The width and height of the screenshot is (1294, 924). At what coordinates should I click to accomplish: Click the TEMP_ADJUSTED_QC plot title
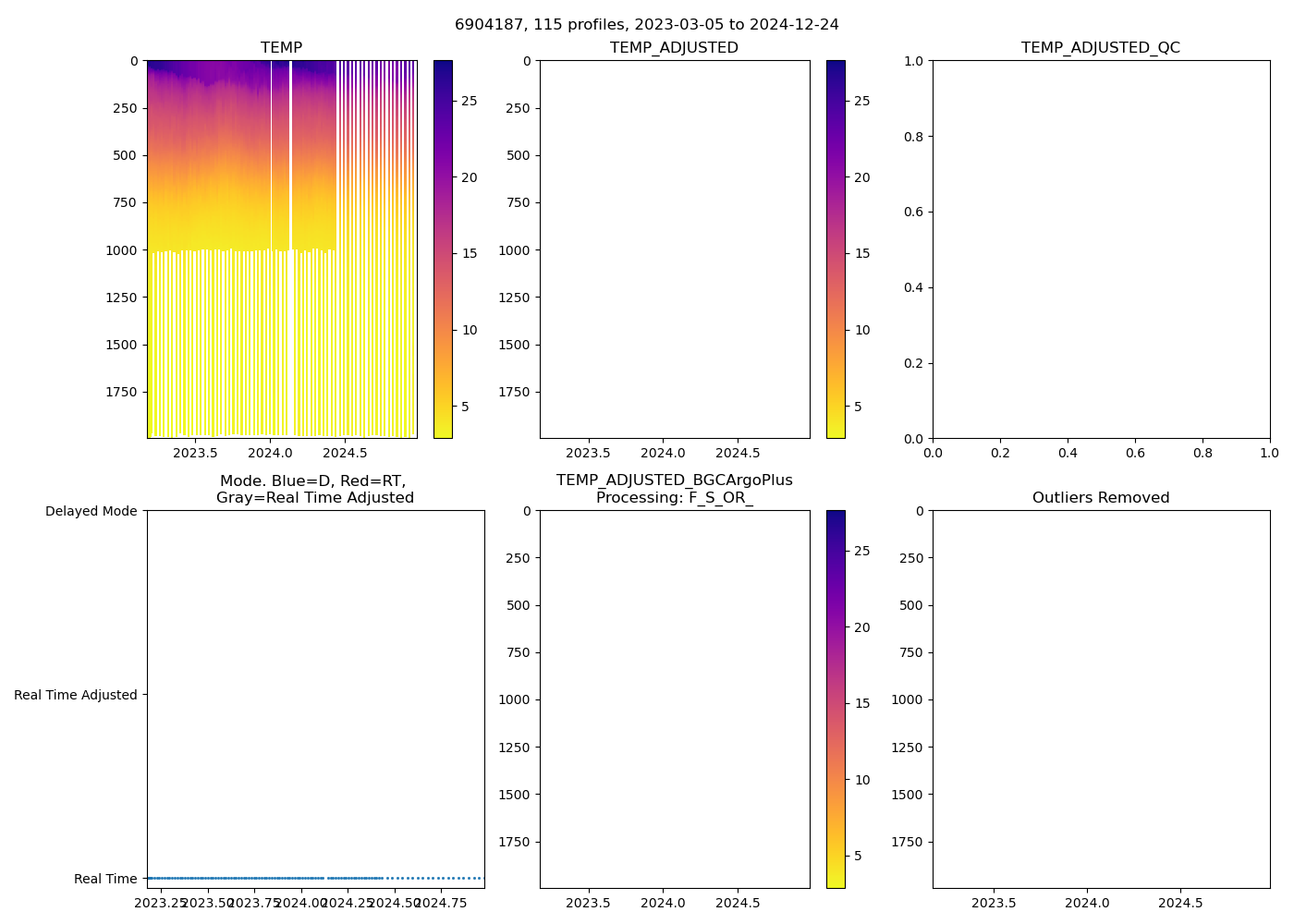[x=1100, y=48]
